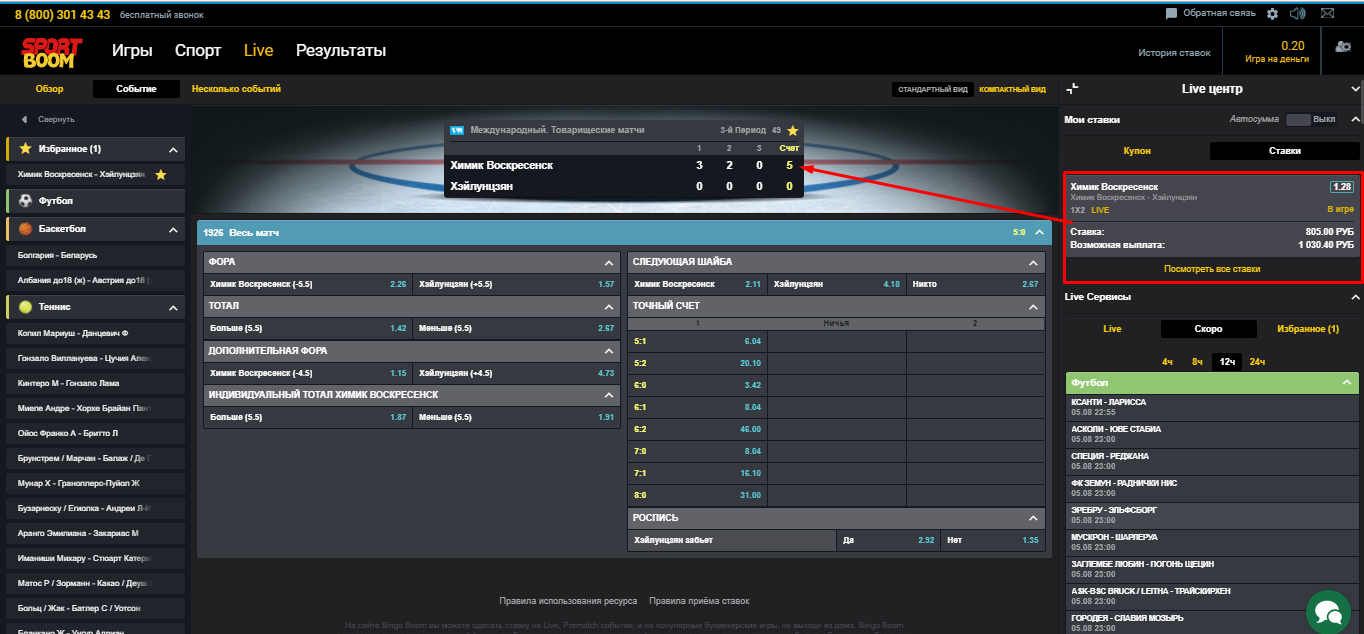Viewport: 1364px width, 634px height.
Task: Click the Live center collapse-arrows icon
Action: [x=1072, y=89]
